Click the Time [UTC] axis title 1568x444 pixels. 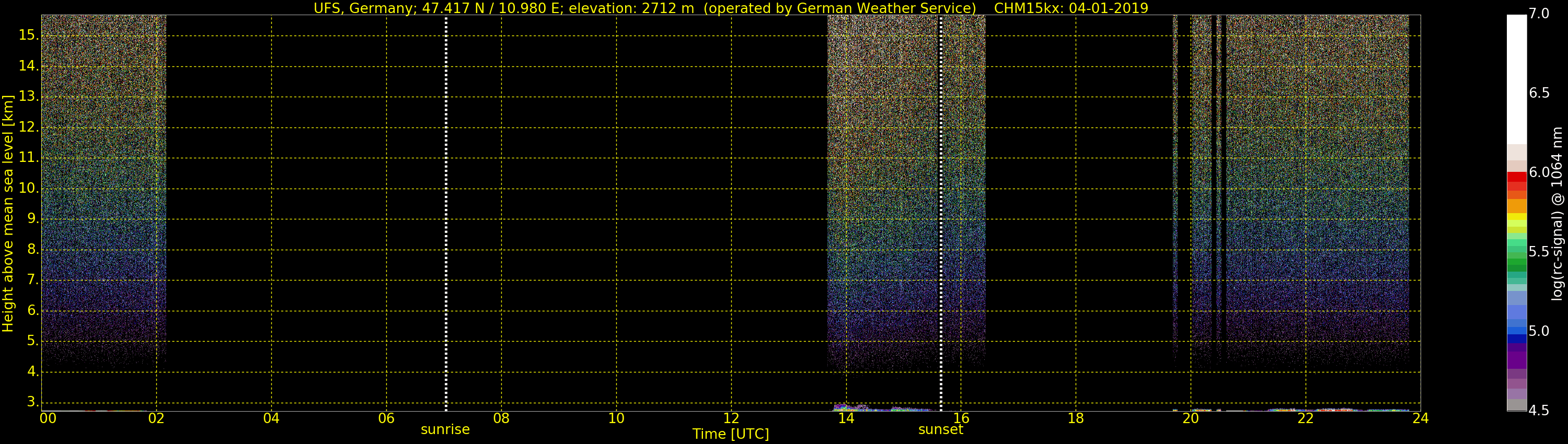[x=731, y=434]
